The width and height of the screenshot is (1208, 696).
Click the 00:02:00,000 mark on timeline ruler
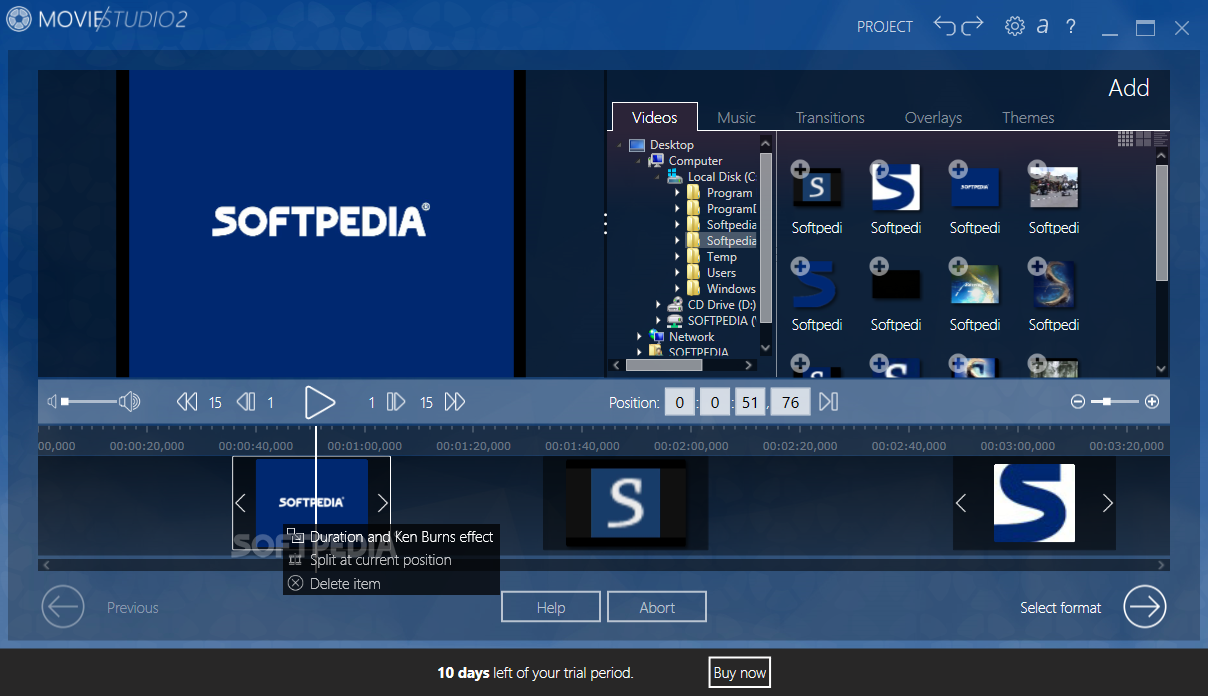click(x=691, y=446)
